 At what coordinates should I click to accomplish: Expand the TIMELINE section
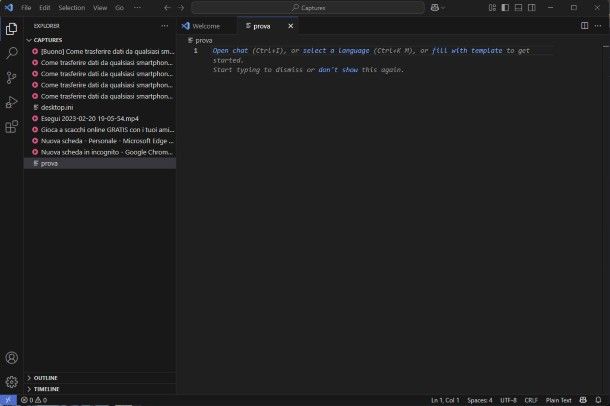coord(46,388)
